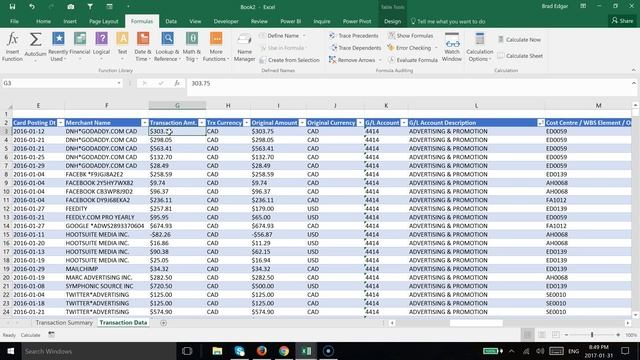Image resolution: width=640 pixels, height=360 pixels.
Task: Open Merchant Name filter dropdown
Action: [x=144, y=123]
